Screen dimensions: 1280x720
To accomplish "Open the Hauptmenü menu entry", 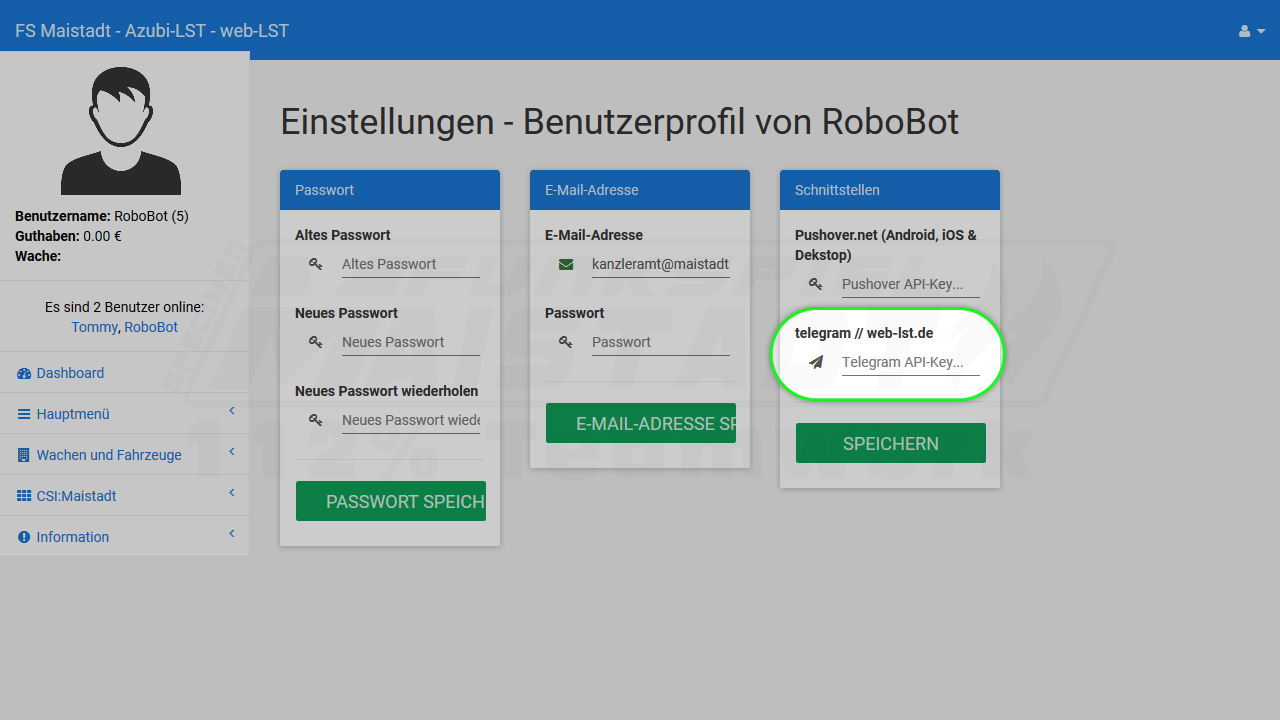I will point(124,414).
